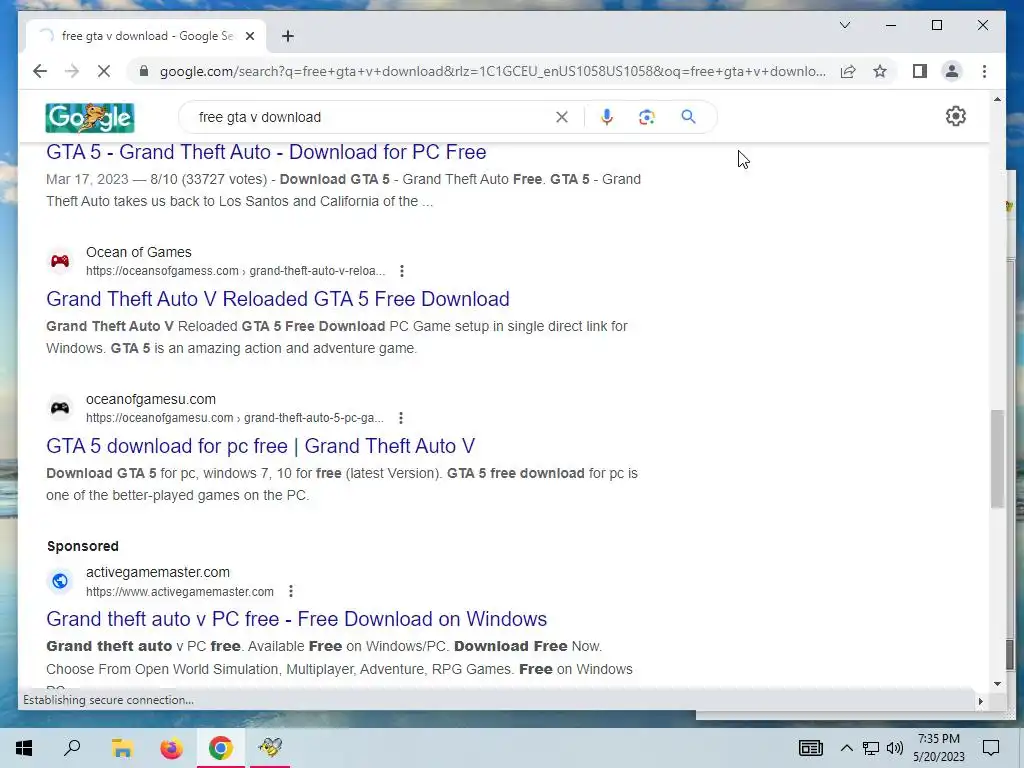Click the page vertical scrollbar thumb
Viewport: 1024px width, 768px height.
(997, 458)
